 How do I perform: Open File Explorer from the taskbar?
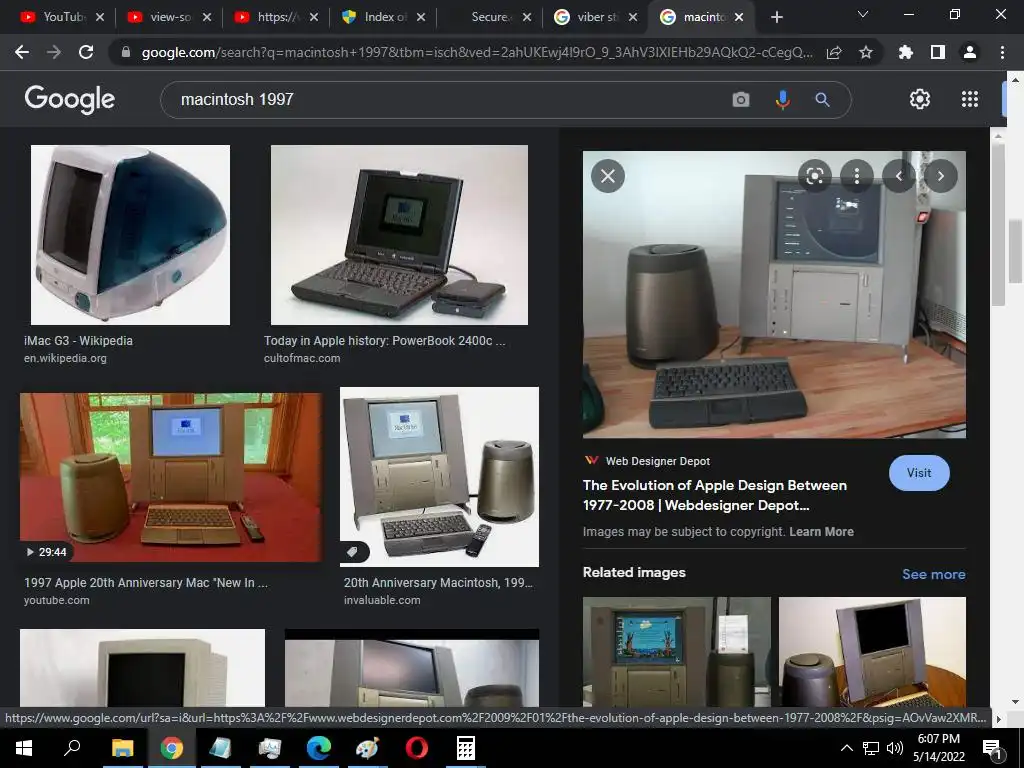(x=122, y=748)
